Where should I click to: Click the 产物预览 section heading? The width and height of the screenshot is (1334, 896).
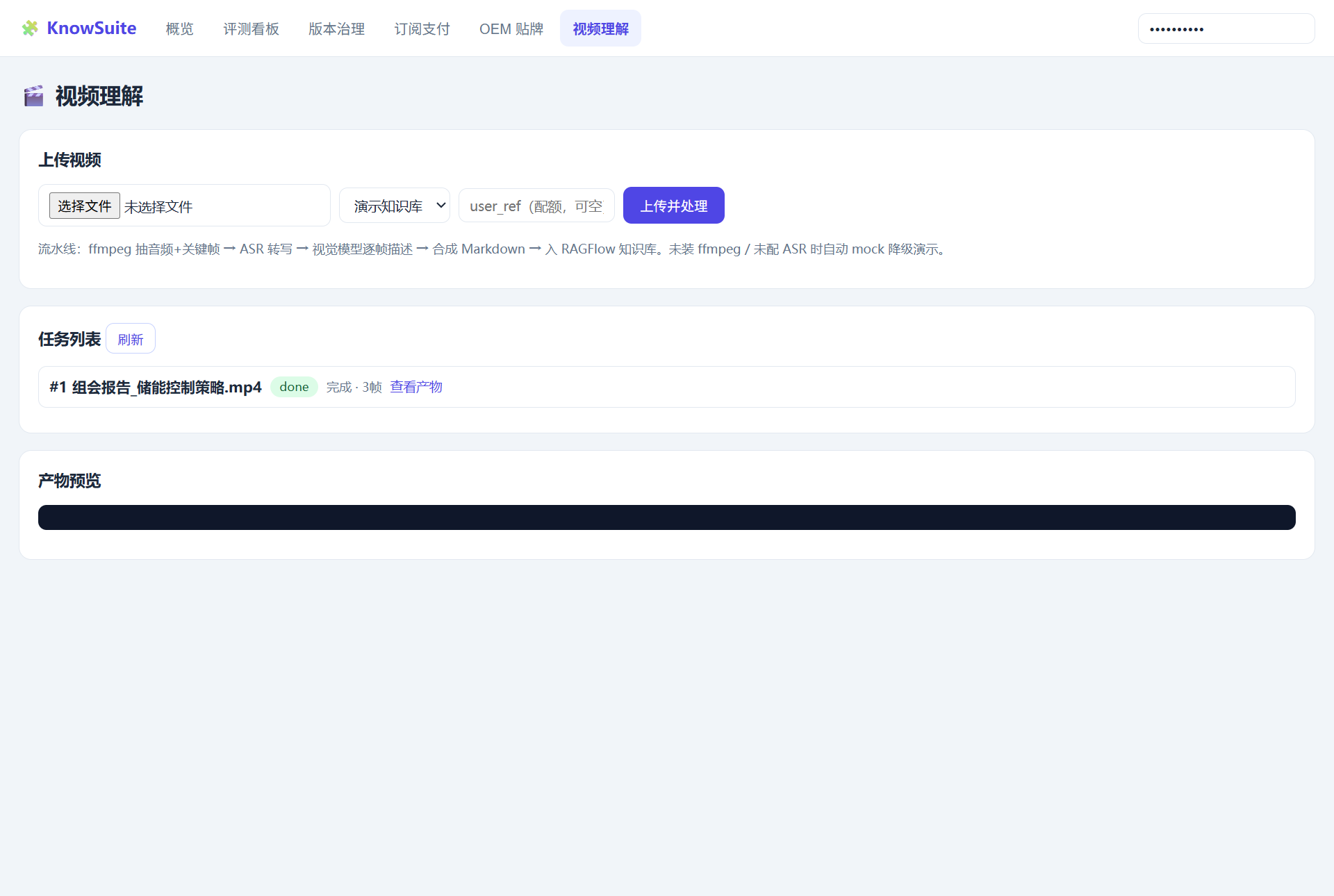69,481
